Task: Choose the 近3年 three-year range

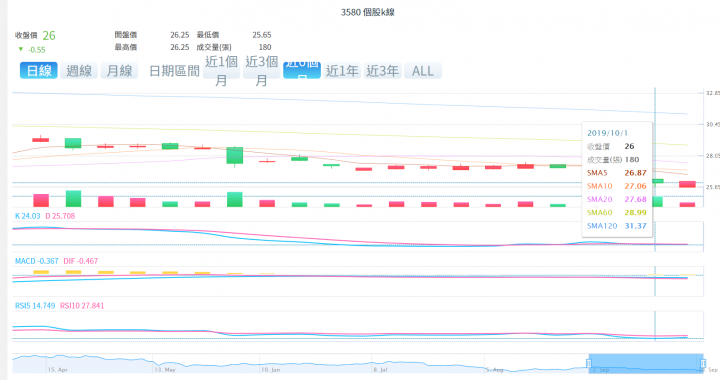Action: (x=382, y=71)
